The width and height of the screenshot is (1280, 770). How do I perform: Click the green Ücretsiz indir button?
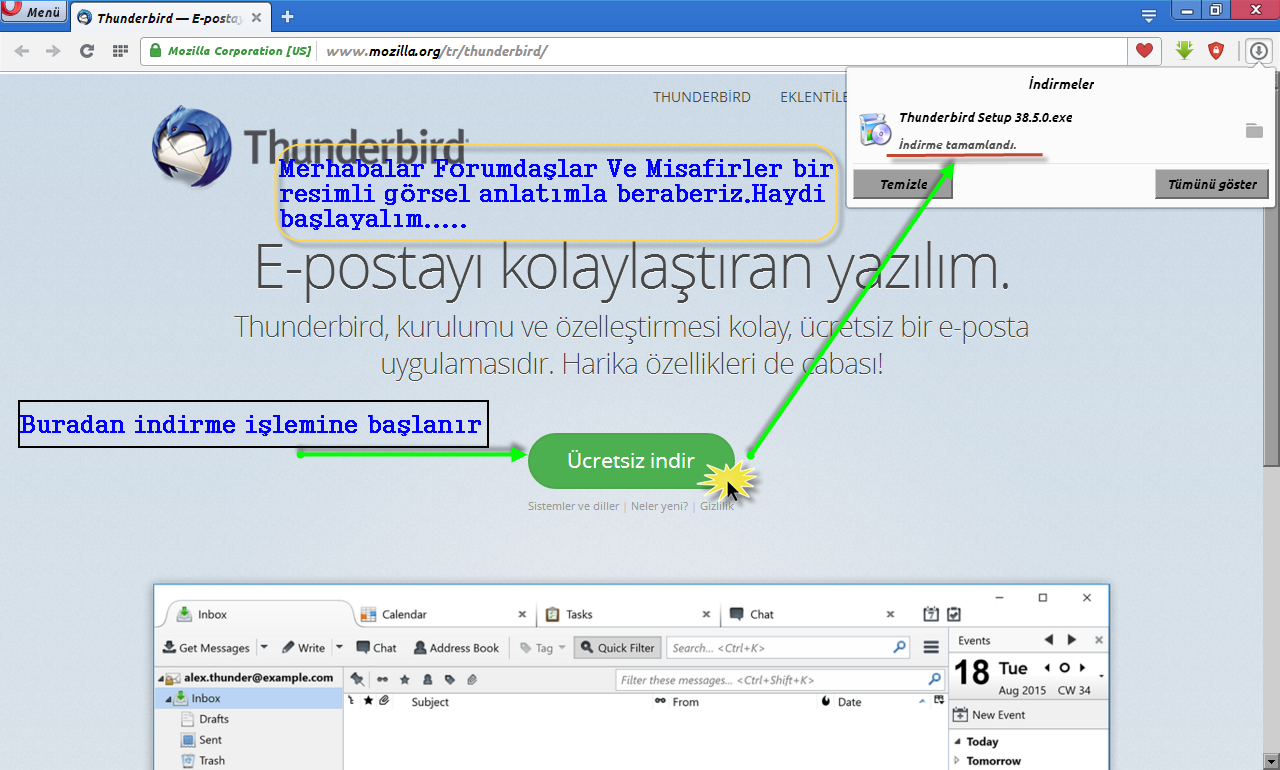(x=631, y=461)
